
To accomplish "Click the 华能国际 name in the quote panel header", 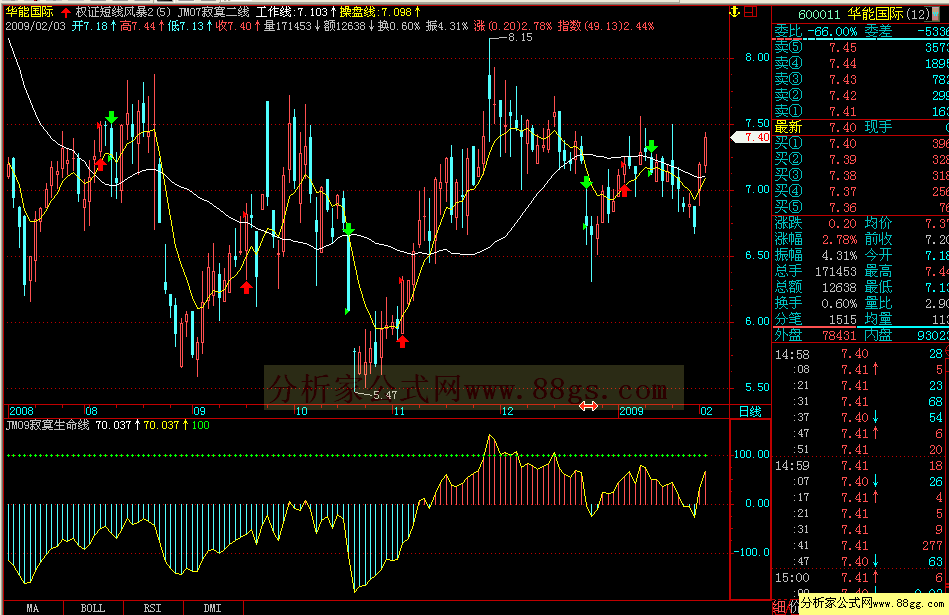I will 875,14.
